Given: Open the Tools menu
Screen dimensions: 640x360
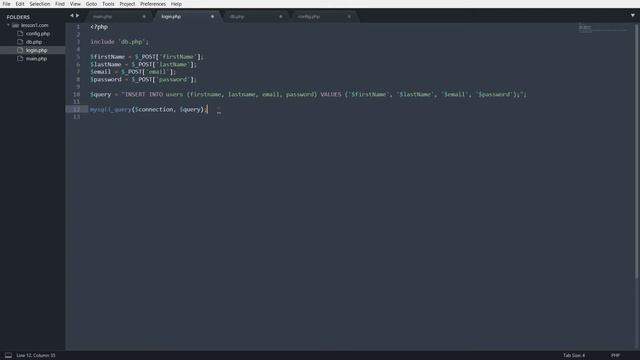Looking at the screenshot, I should pyautogui.click(x=108, y=4).
